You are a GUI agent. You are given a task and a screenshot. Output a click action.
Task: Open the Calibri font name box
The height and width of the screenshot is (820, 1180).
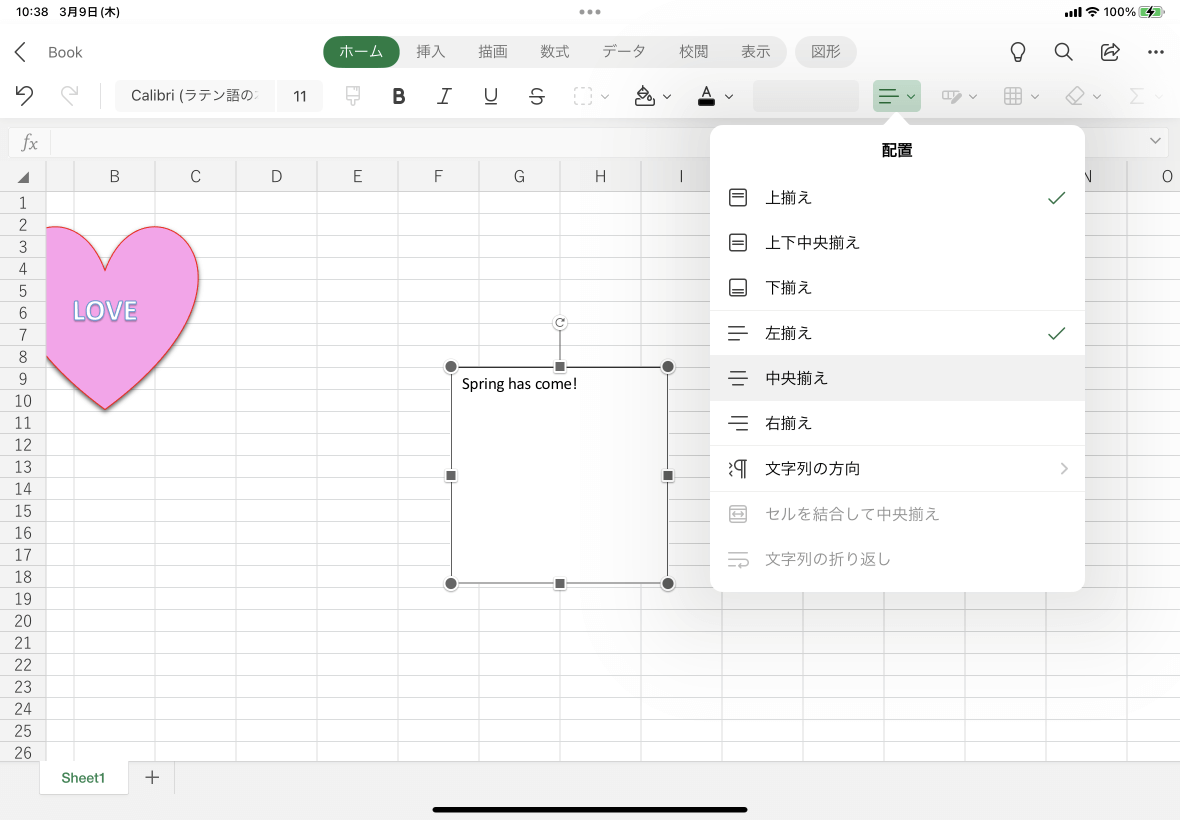pos(194,96)
